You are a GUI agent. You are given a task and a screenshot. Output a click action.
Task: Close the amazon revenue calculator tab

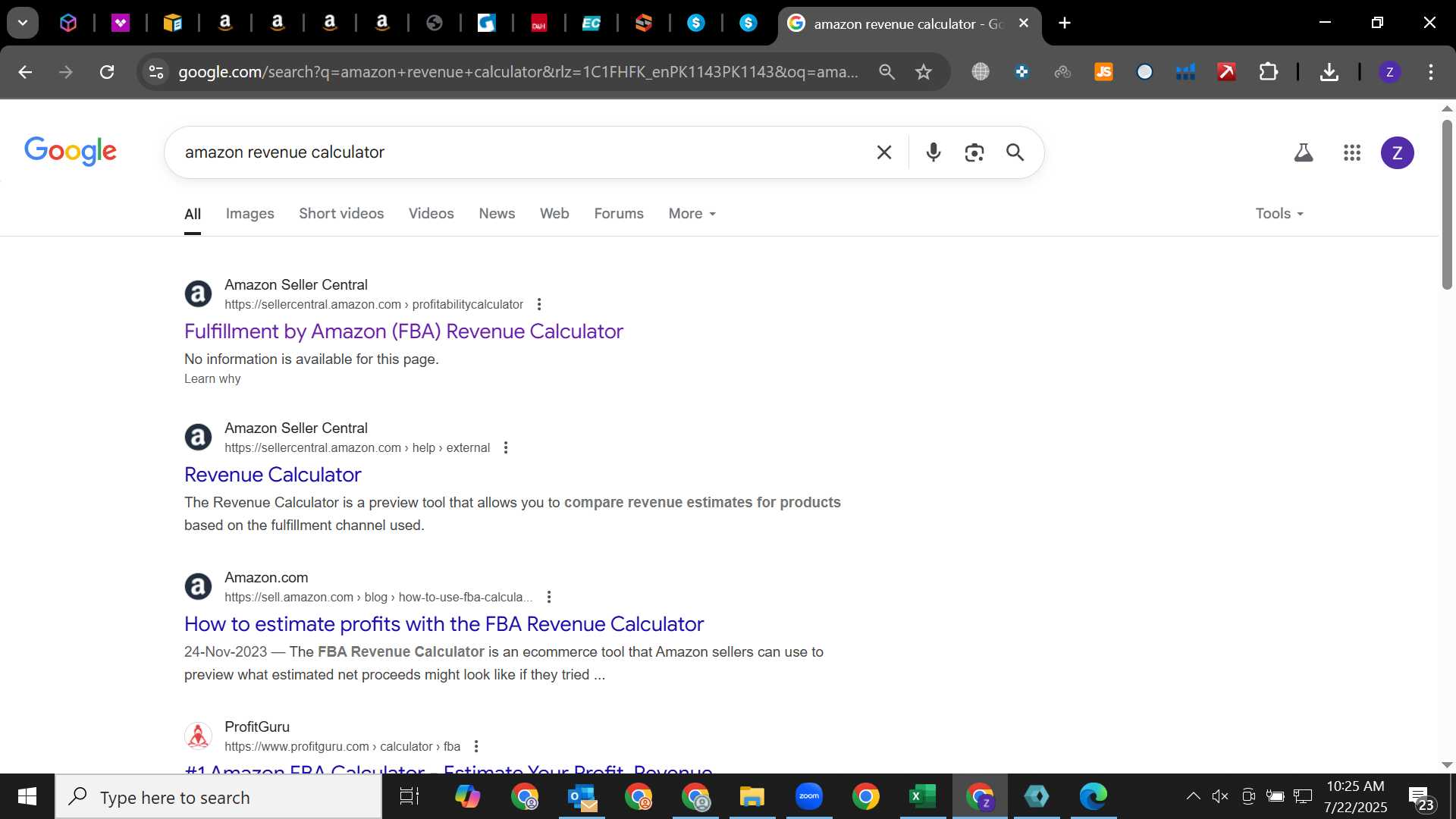[1024, 23]
